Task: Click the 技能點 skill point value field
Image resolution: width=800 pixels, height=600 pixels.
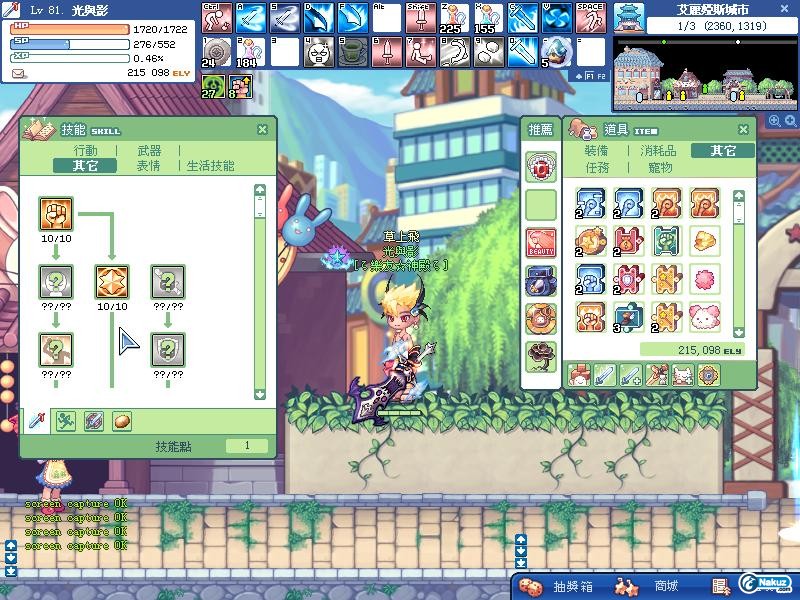Action: click(x=247, y=445)
